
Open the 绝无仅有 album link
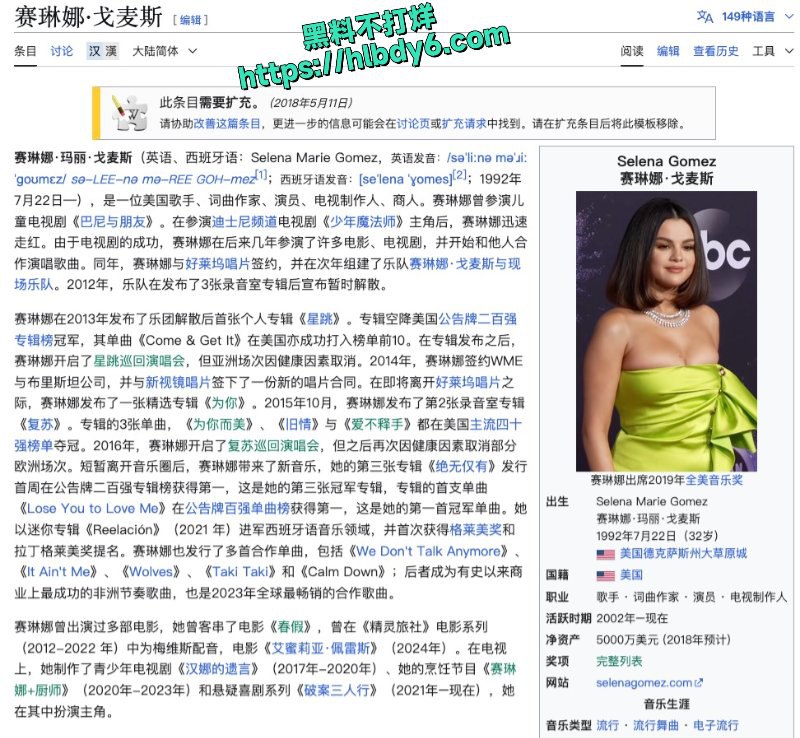462,466
